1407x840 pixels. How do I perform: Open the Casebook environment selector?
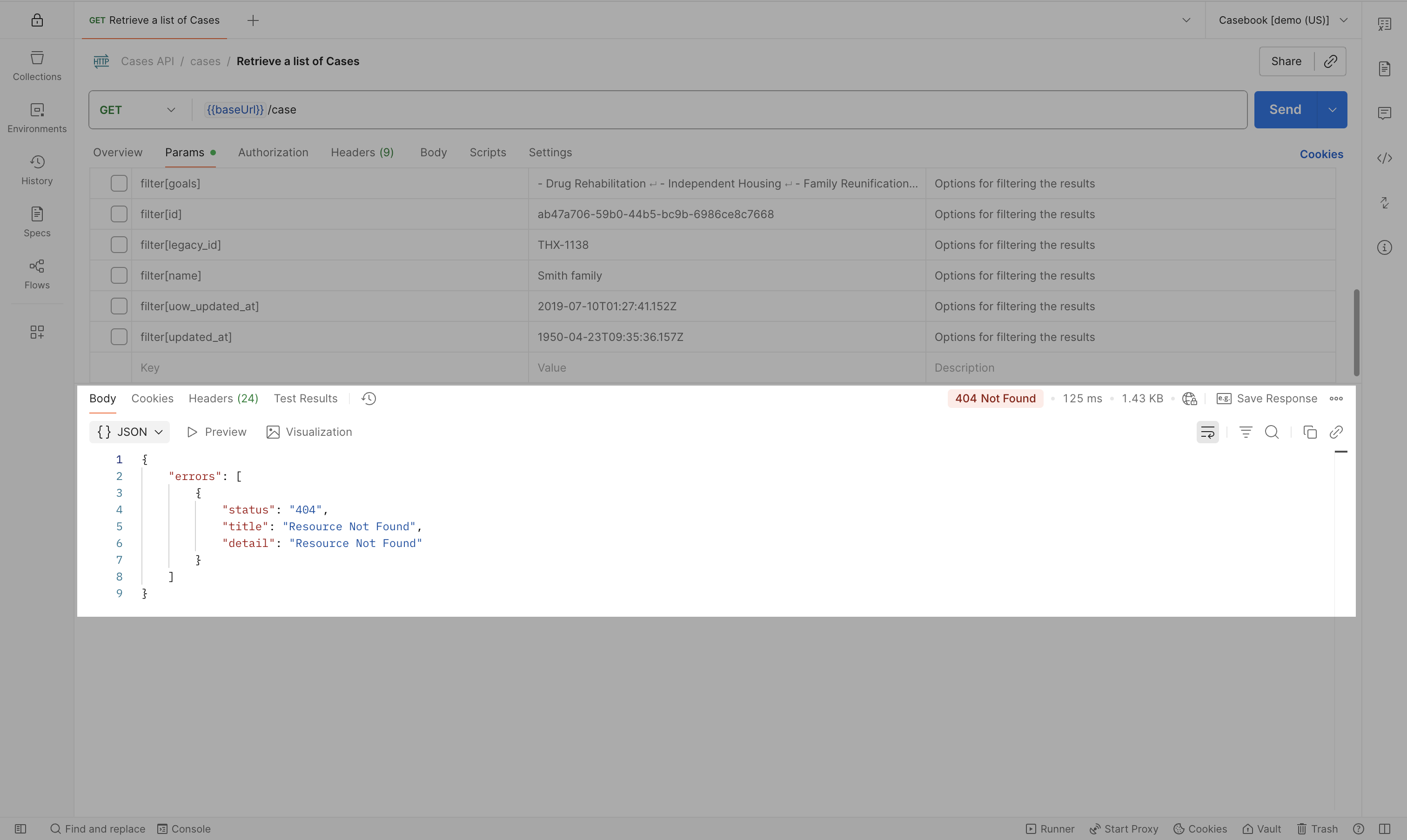click(x=1282, y=20)
